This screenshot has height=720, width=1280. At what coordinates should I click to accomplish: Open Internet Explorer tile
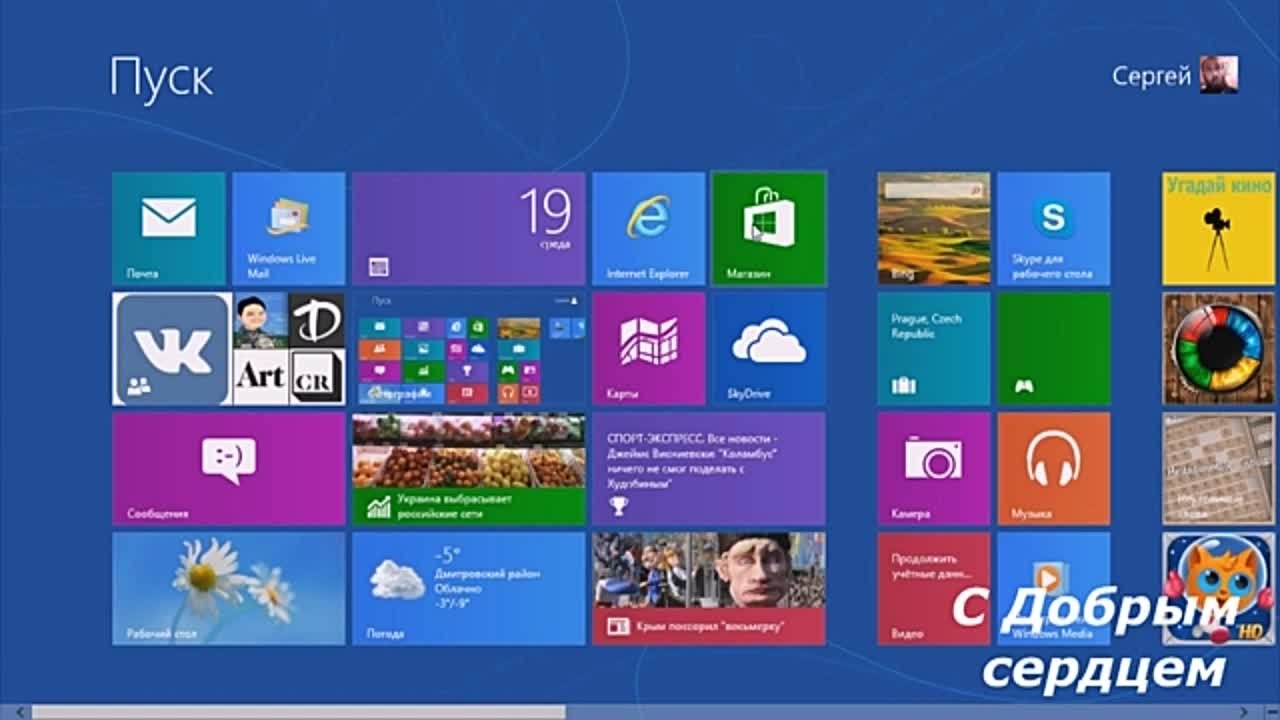(648, 228)
